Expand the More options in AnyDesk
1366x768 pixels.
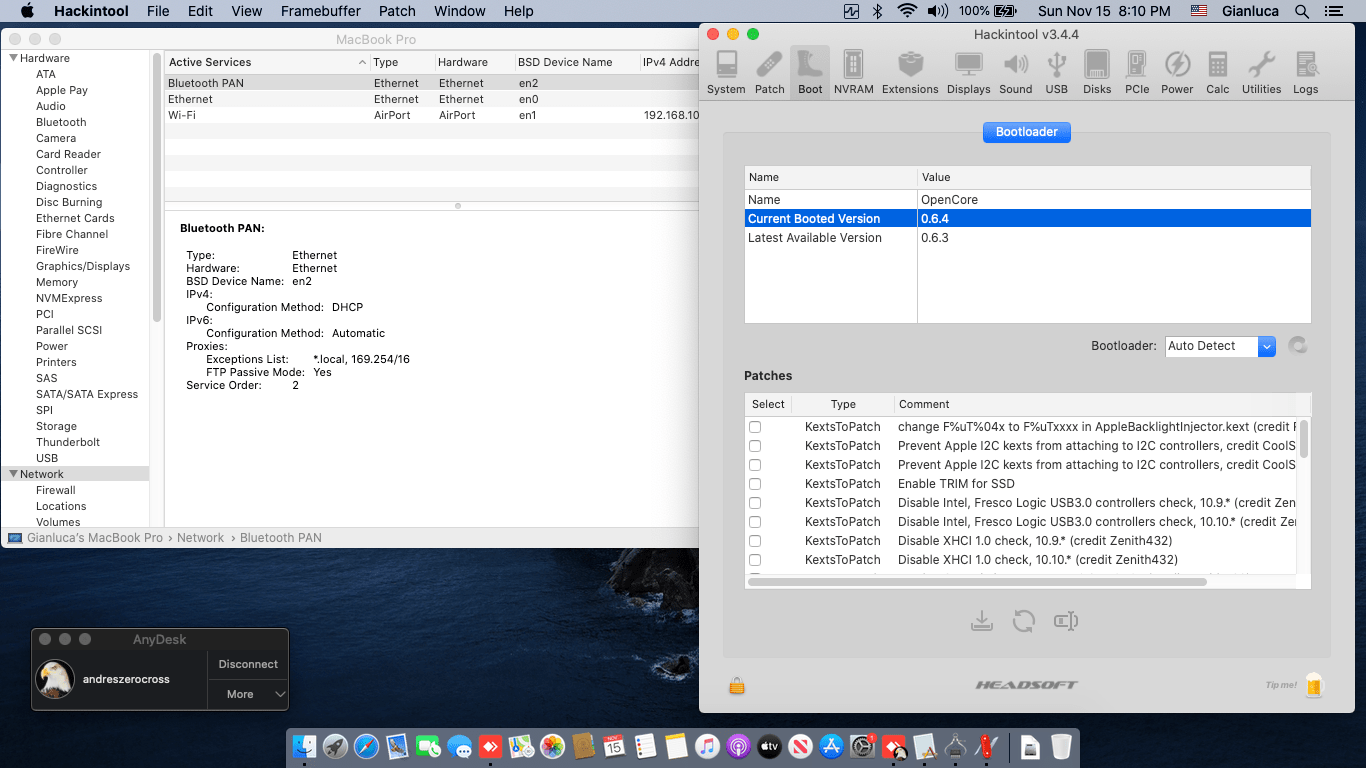click(248, 694)
